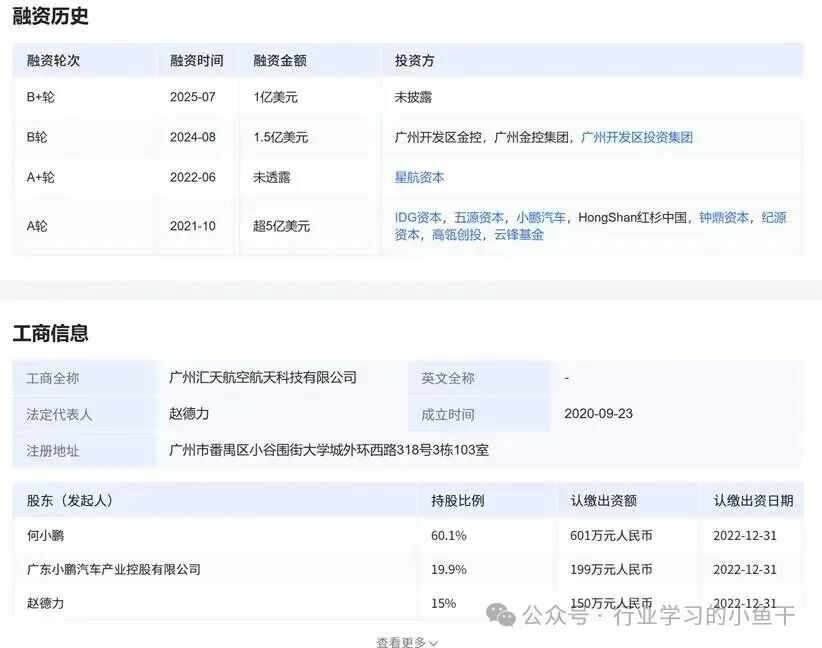822x648 pixels.
Task: Open investor link 高瓴创投
Action: pos(457,234)
